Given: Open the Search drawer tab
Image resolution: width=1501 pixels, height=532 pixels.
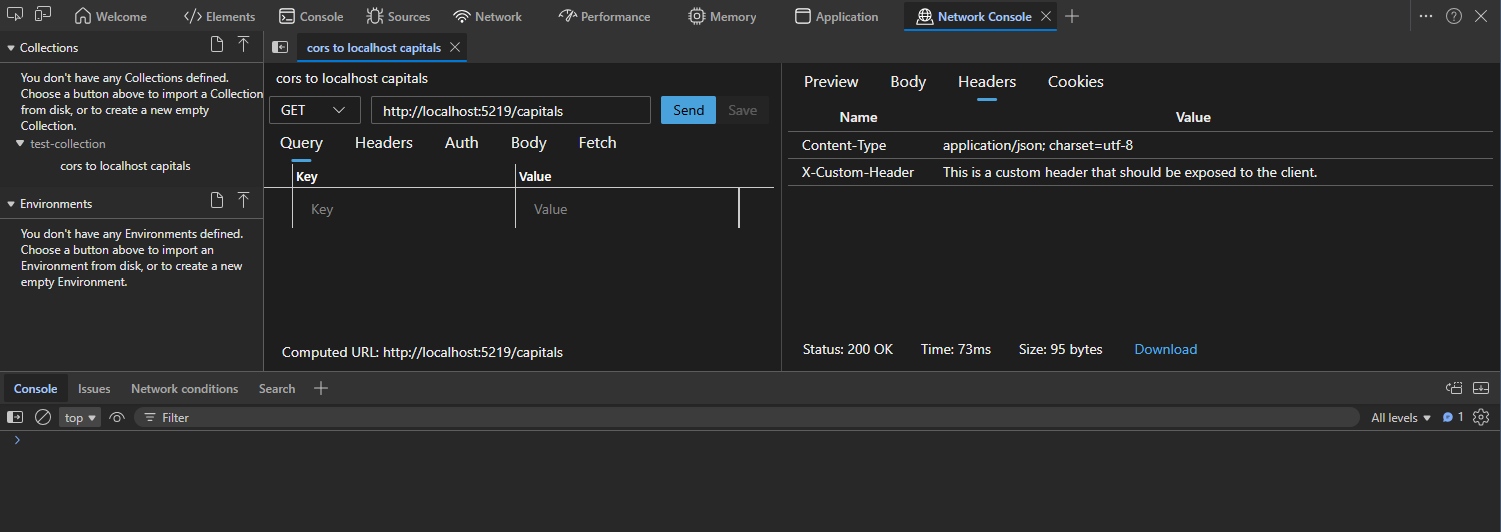Looking at the screenshot, I should click(x=277, y=388).
